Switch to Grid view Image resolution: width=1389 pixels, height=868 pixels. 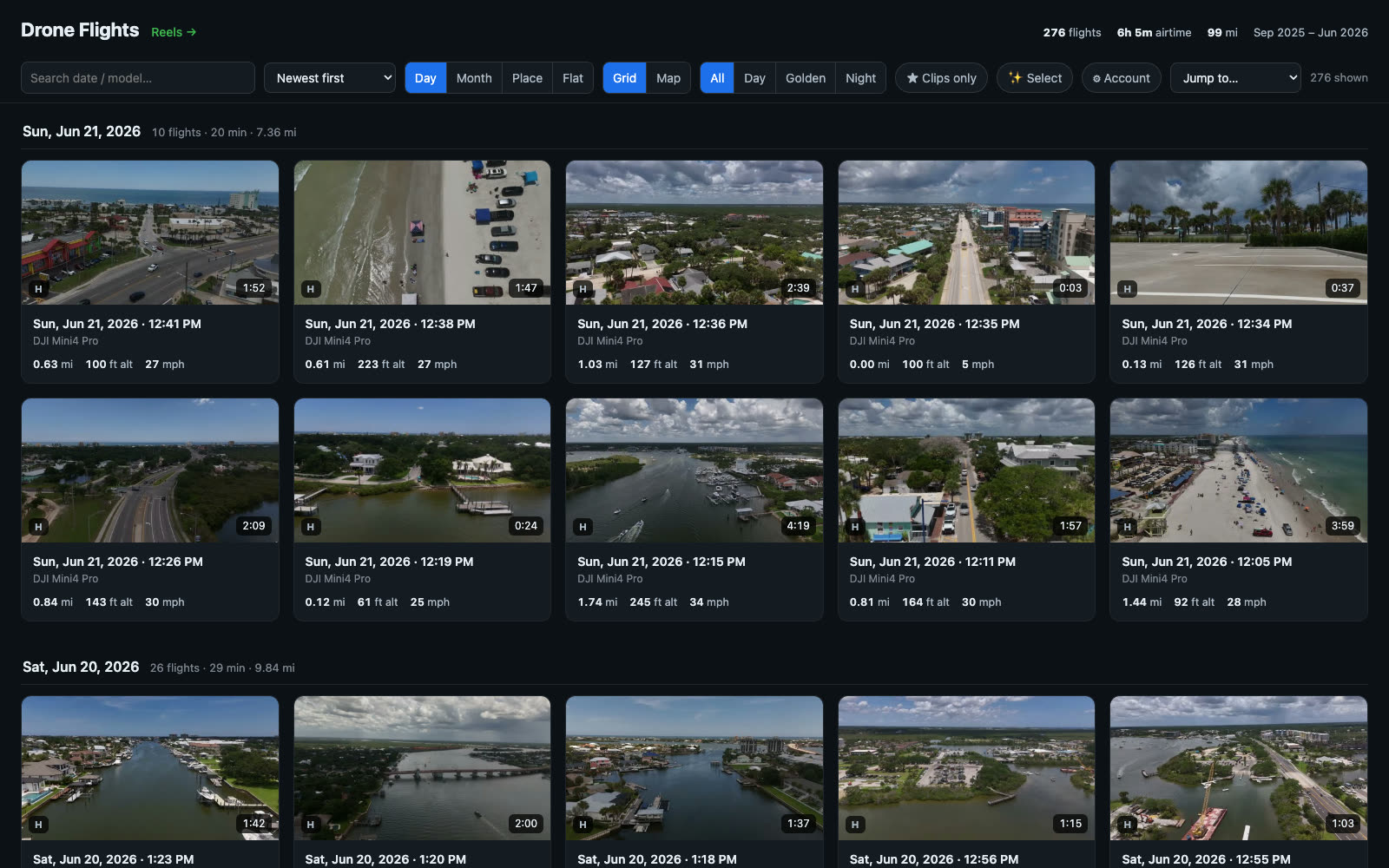click(x=624, y=78)
